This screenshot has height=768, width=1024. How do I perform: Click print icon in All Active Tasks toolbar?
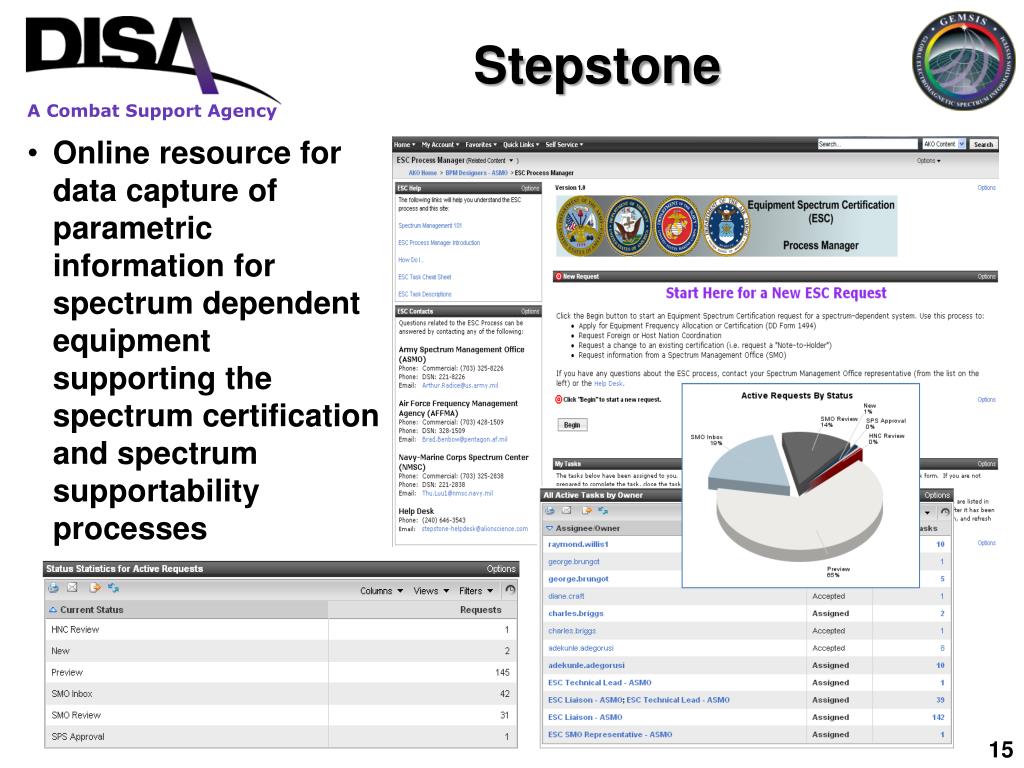click(550, 511)
